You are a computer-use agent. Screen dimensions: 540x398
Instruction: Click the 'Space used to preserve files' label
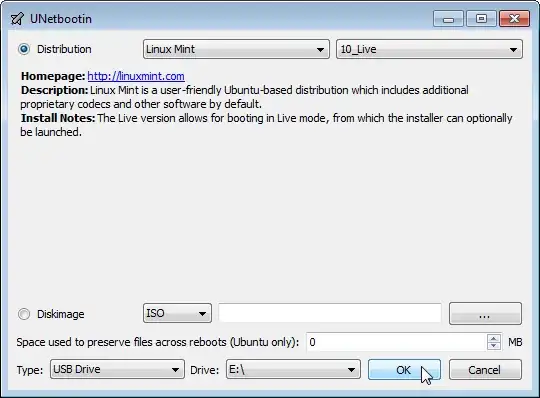(158, 342)
